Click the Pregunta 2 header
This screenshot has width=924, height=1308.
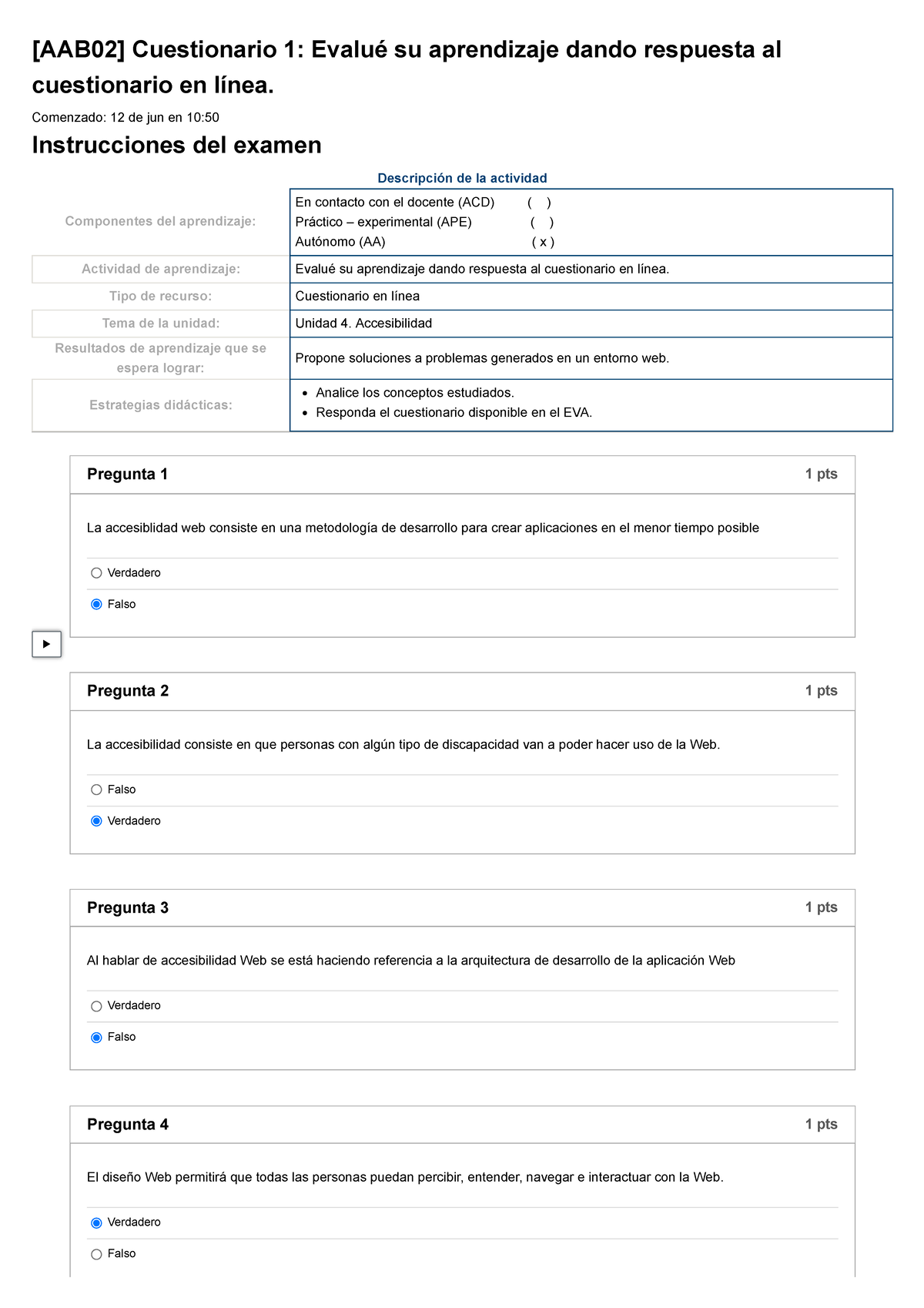tap(129, 690)
